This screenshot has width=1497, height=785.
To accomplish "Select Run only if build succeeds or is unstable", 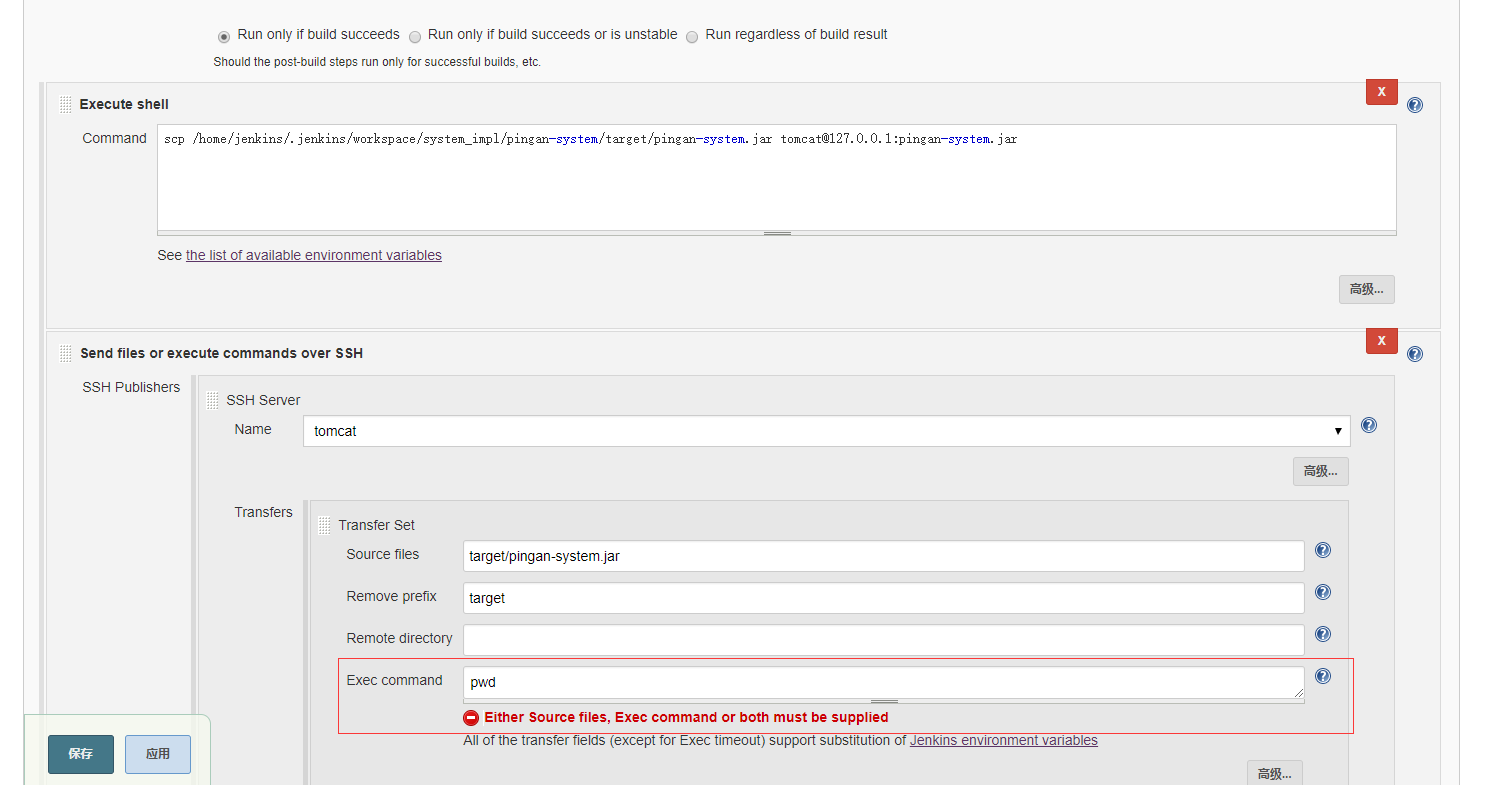I will 415,36.
